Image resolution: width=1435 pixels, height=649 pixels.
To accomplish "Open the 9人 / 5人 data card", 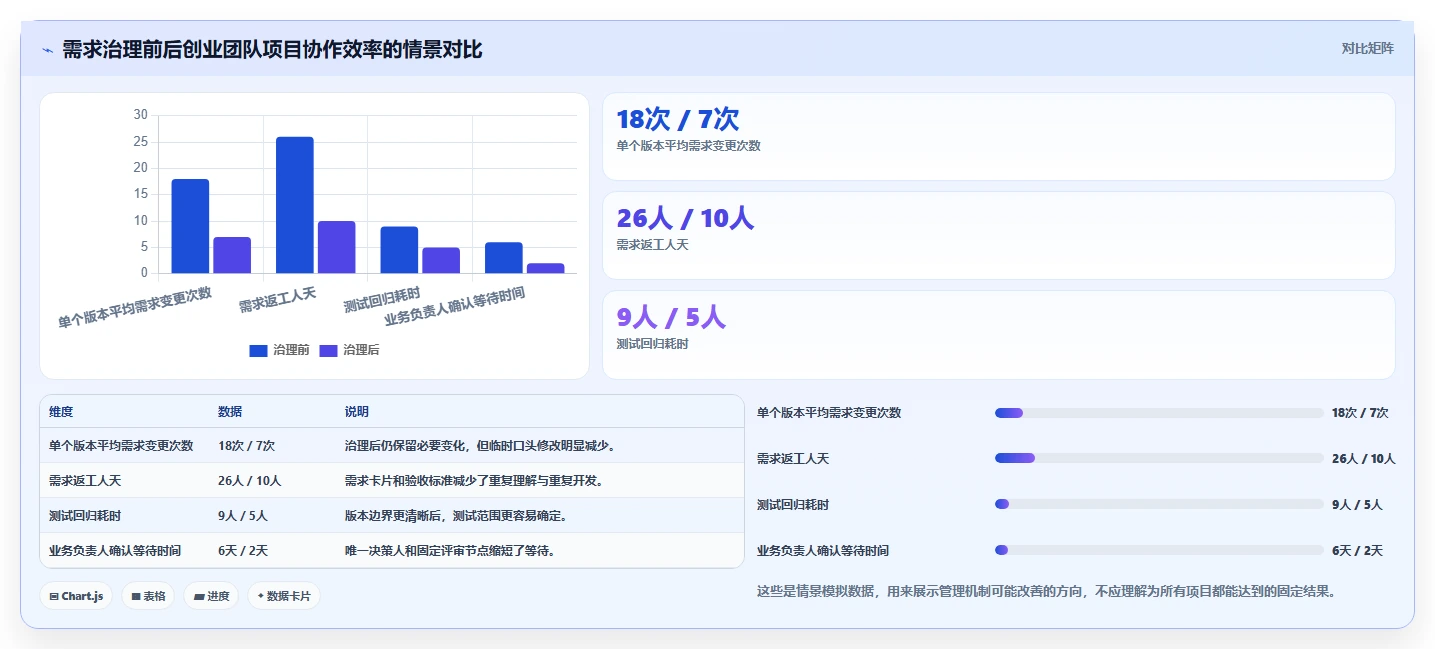I will pos(998,335).
